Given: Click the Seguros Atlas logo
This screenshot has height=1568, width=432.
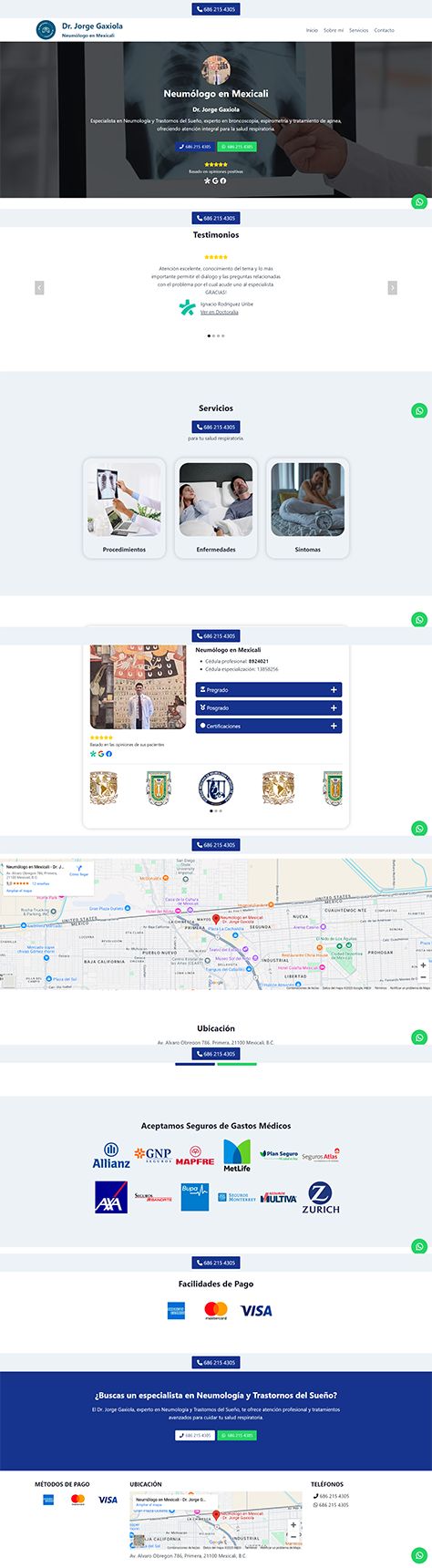Looking at the screenshot, I should [x=321, y=1155].
